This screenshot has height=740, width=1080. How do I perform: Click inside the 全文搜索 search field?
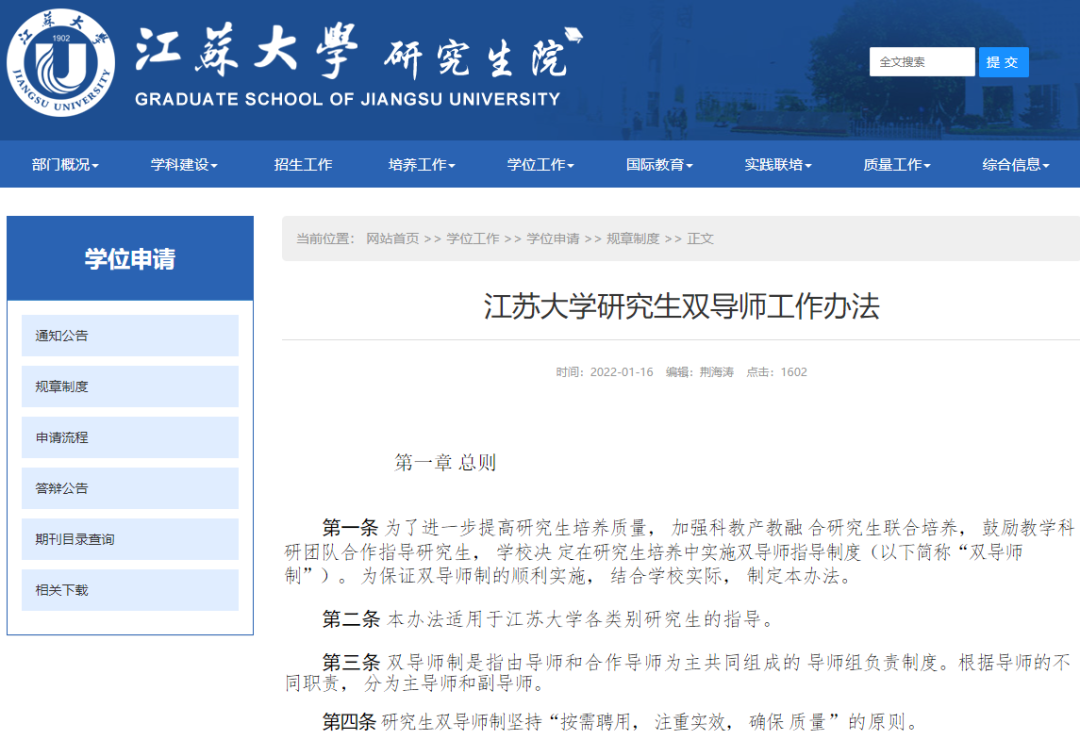920,62
